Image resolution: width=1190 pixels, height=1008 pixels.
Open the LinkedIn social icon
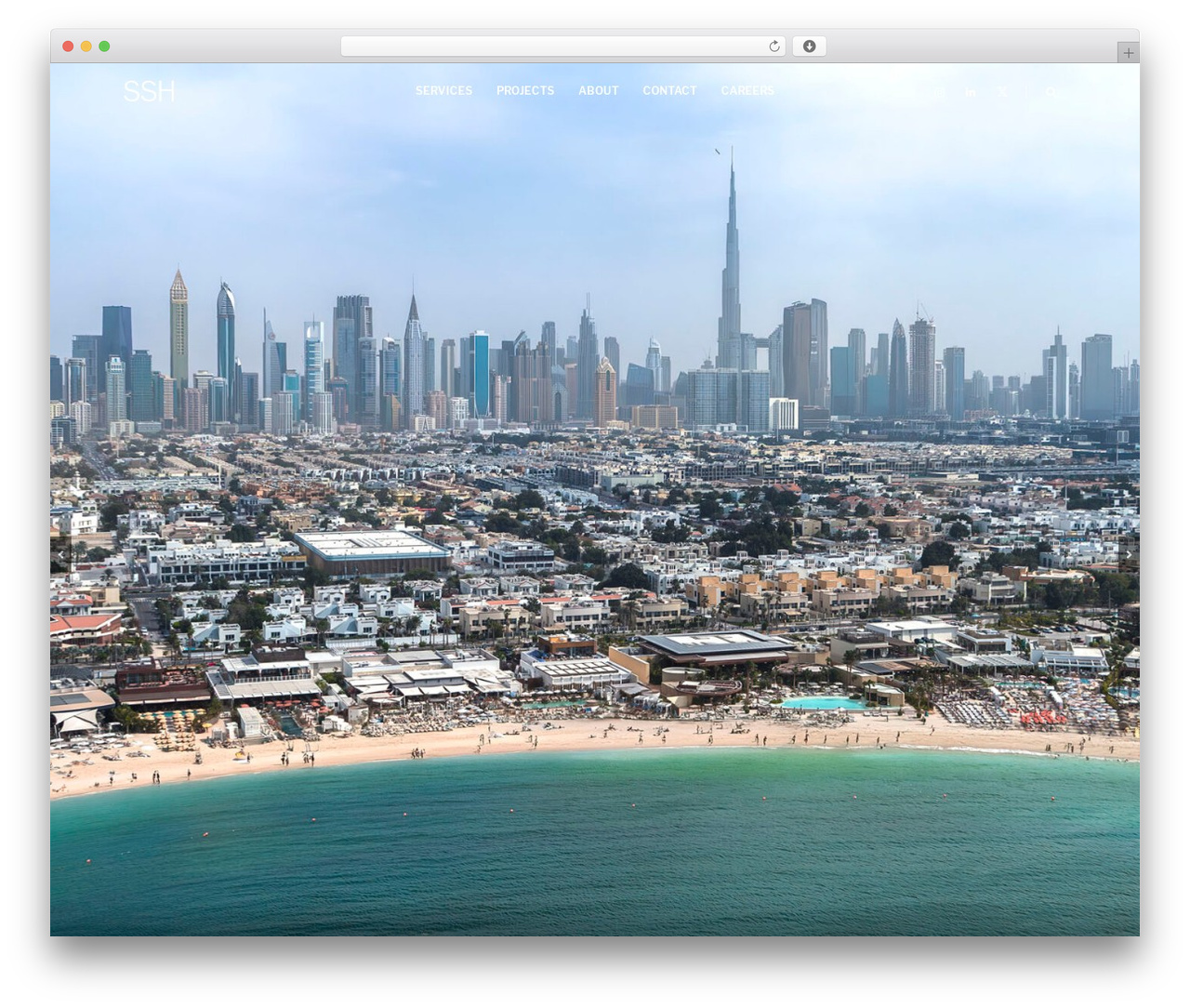(x=971, y=91)
